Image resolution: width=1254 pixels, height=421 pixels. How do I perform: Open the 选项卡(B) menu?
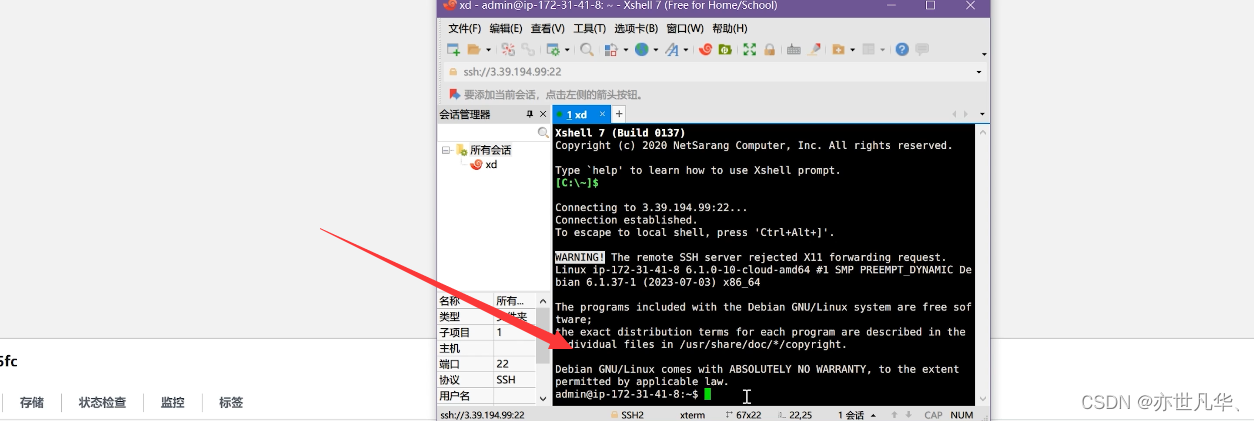click(636, 29)
